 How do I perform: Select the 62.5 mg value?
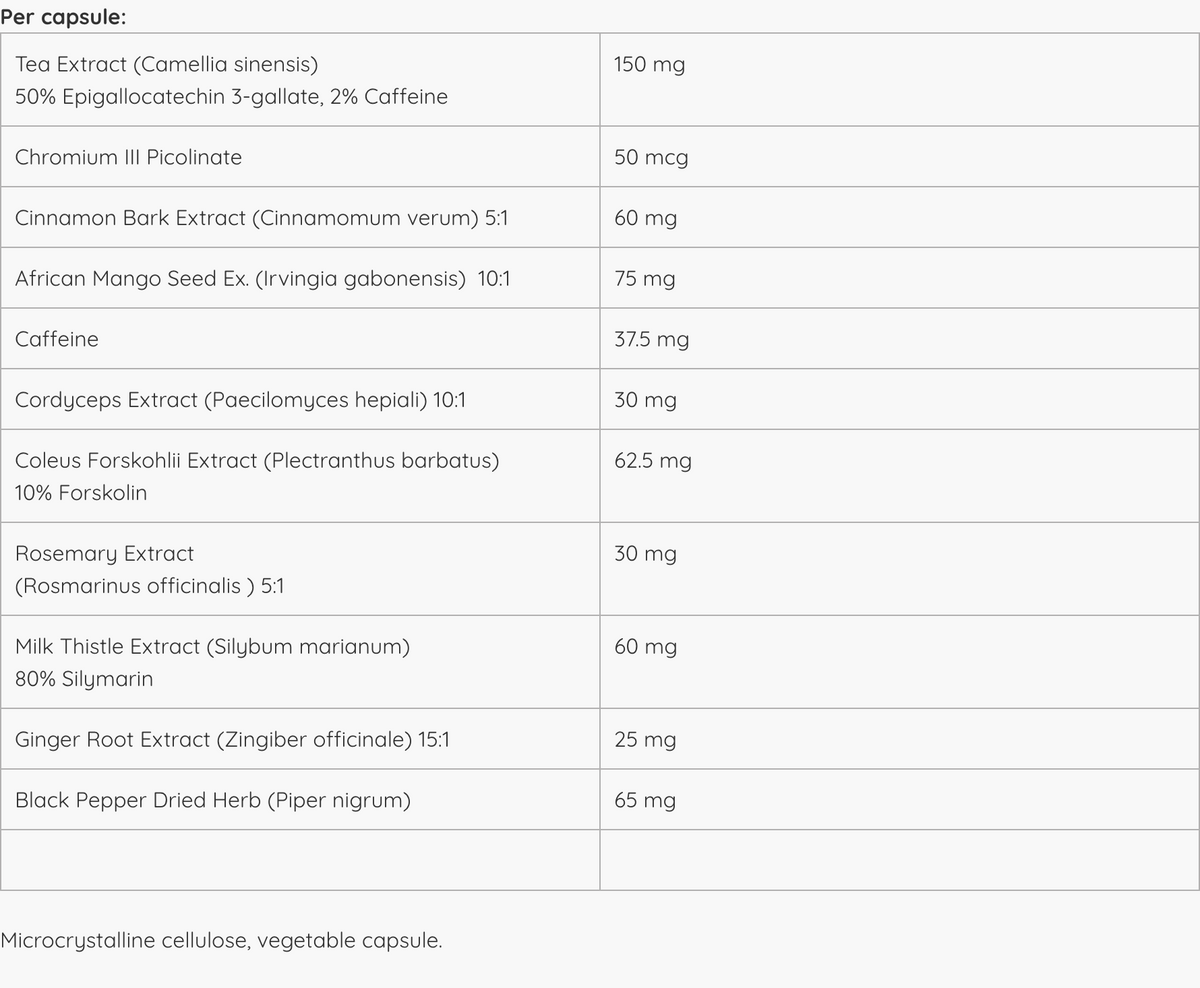tap(653, 461)
